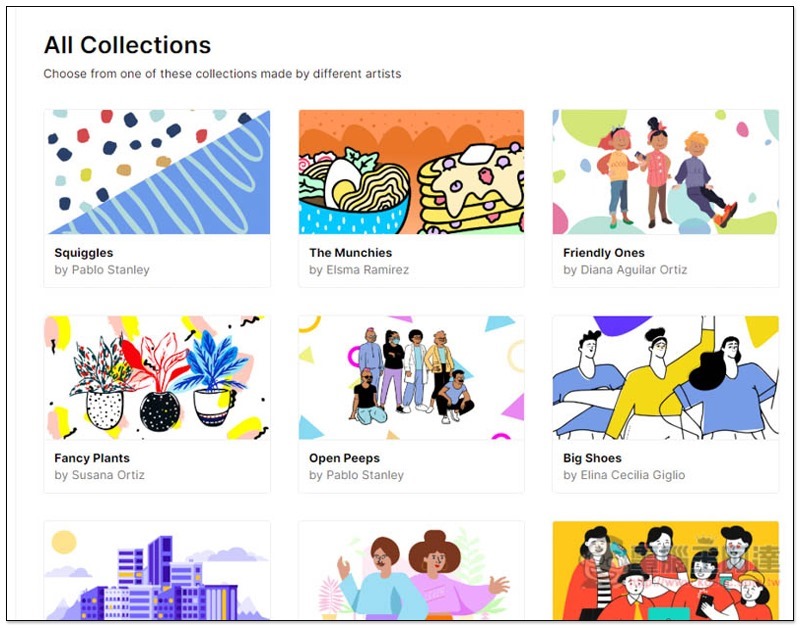Click author text by Elsma Ramirez
The width and height of the screenshot is (800, 628).
point(359,270)
